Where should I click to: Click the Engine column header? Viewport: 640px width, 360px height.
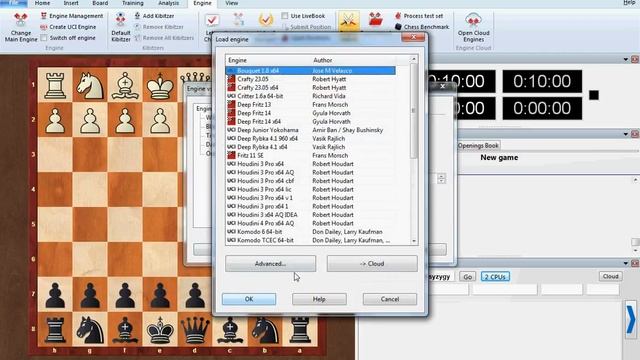[x=268, y=60]
